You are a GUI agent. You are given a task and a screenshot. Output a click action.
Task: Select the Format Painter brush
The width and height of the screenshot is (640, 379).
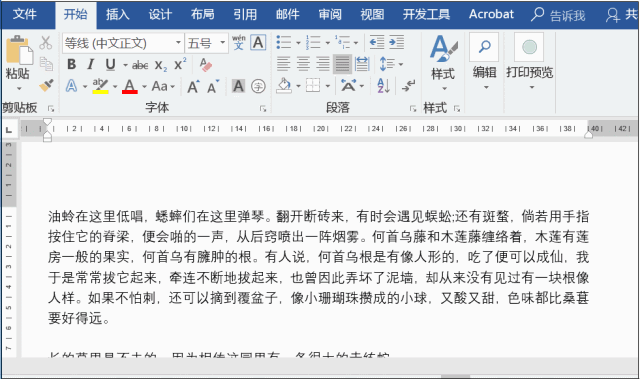tap(46, 85)
